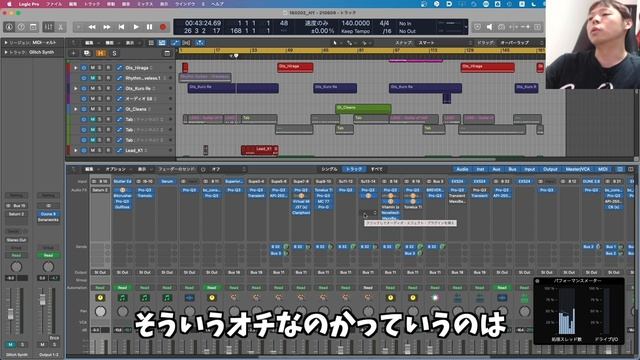Screen dimensions: 640x360
Task: Rewind the transport
Action: pyautogui.click(x=92, y=27)
